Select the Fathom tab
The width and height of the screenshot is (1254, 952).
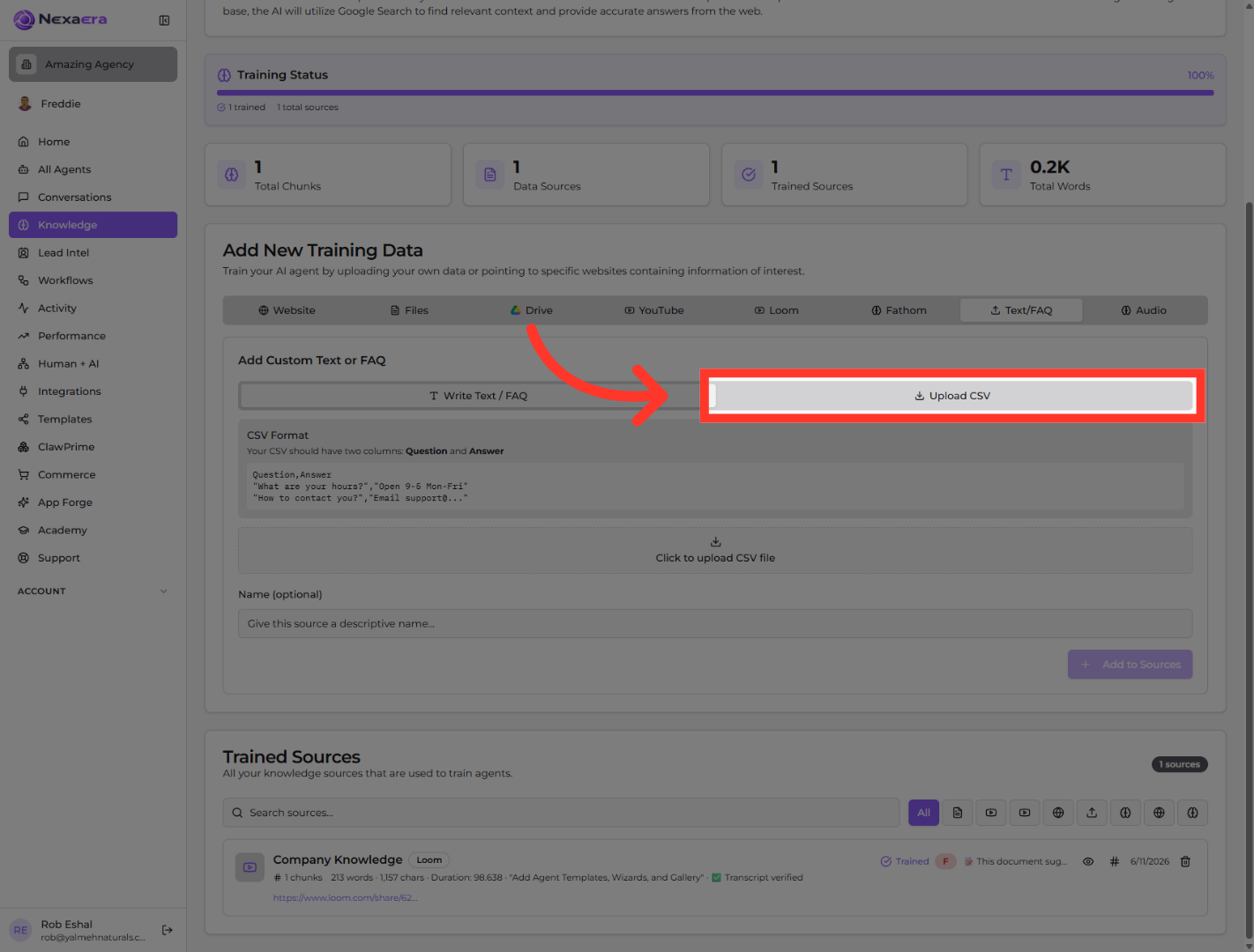click(899, 310)
